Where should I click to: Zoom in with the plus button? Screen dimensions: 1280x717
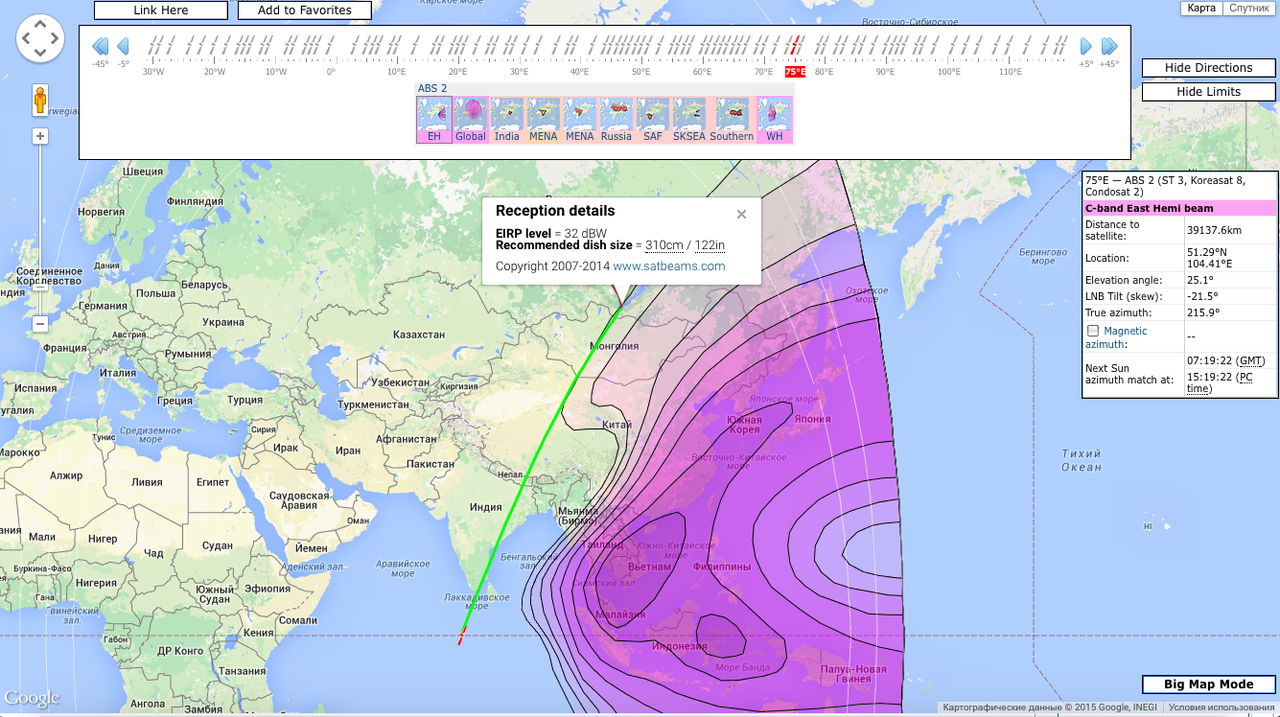pyautogui.click(x=40, y=136)
